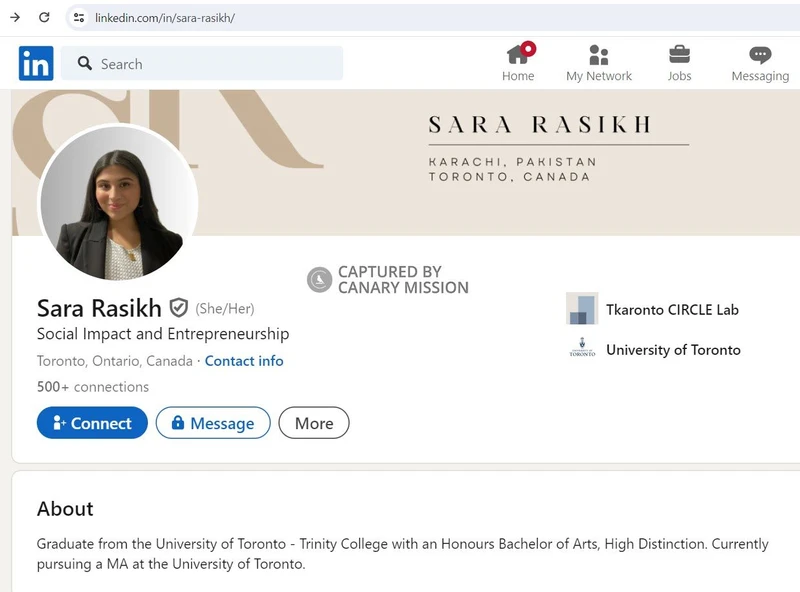Click inside the LinkedIn Search field
The height and width of the screenshot is (592, 800).
[x=202, y=63]
